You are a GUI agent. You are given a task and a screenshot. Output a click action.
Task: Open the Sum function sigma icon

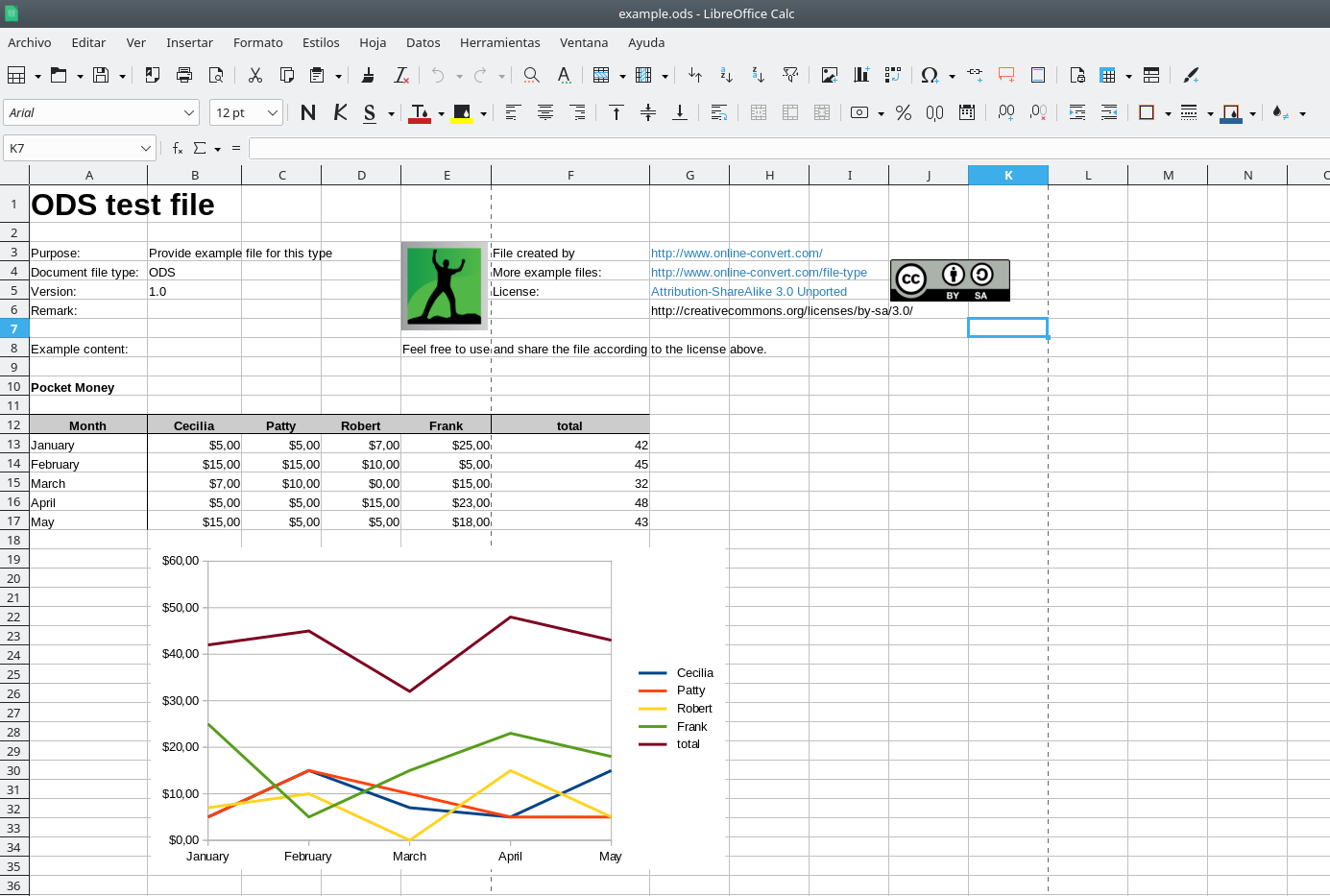(x=200, y=149)
